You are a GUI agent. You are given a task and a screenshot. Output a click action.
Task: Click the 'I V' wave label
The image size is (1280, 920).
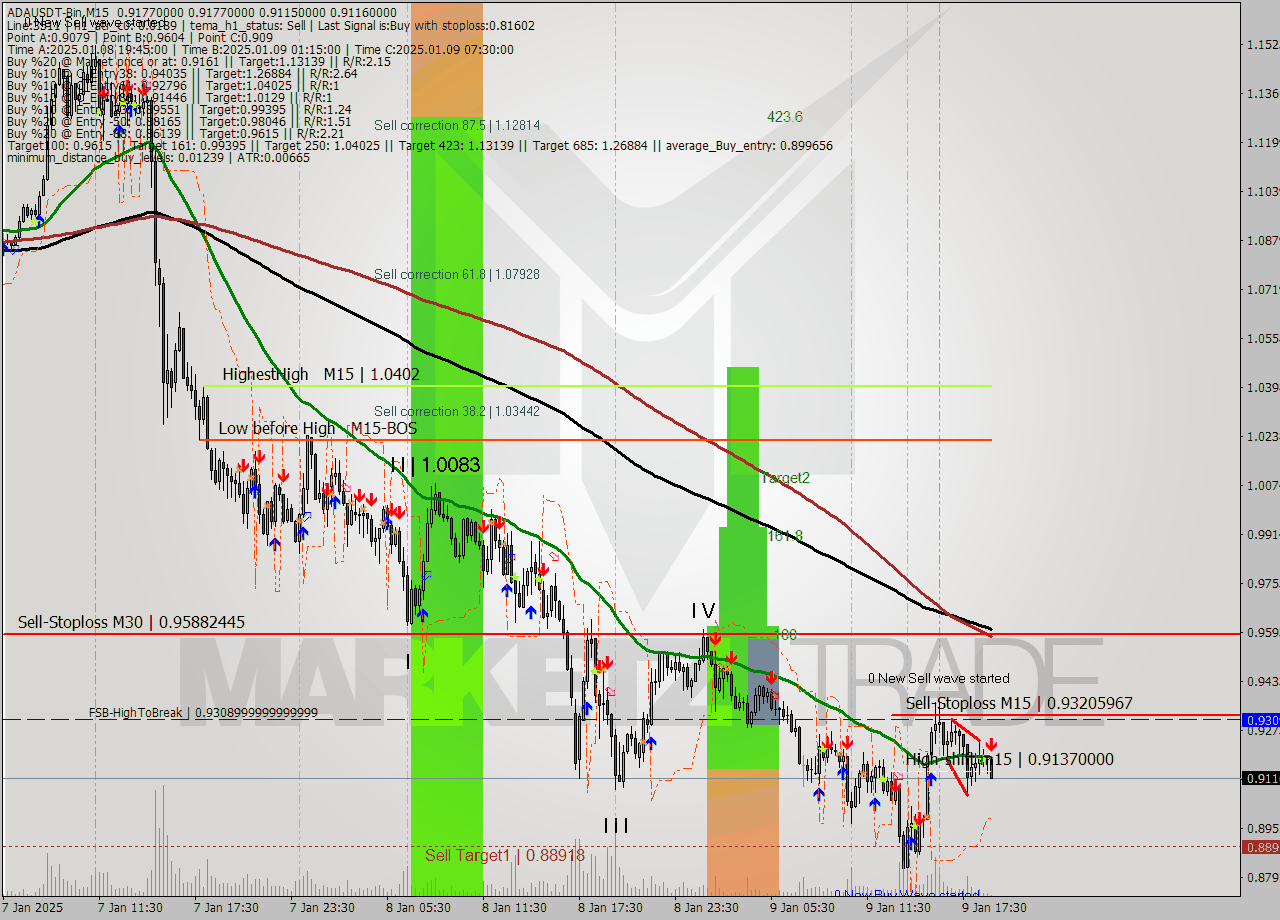[x=703, y=610]
